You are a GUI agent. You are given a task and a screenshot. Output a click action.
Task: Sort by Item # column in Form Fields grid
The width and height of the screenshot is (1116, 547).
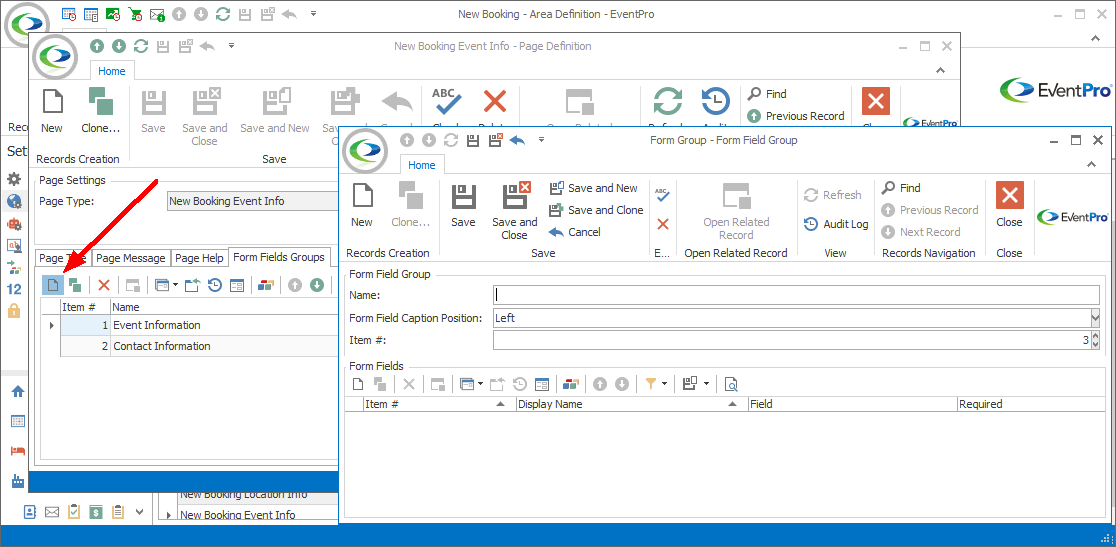tap(438, 404)
